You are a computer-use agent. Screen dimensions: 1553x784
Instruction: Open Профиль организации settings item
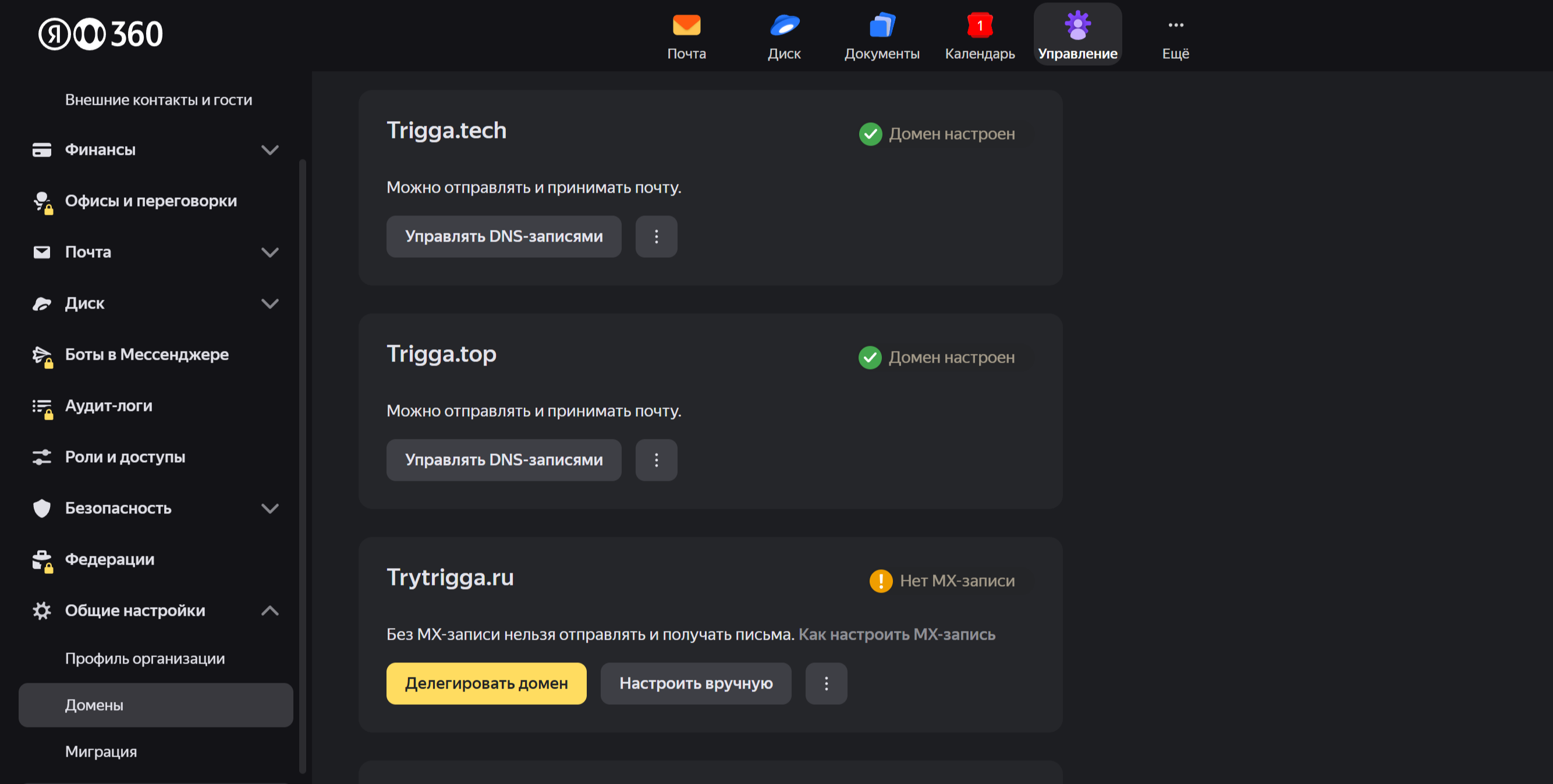point(145,658)
